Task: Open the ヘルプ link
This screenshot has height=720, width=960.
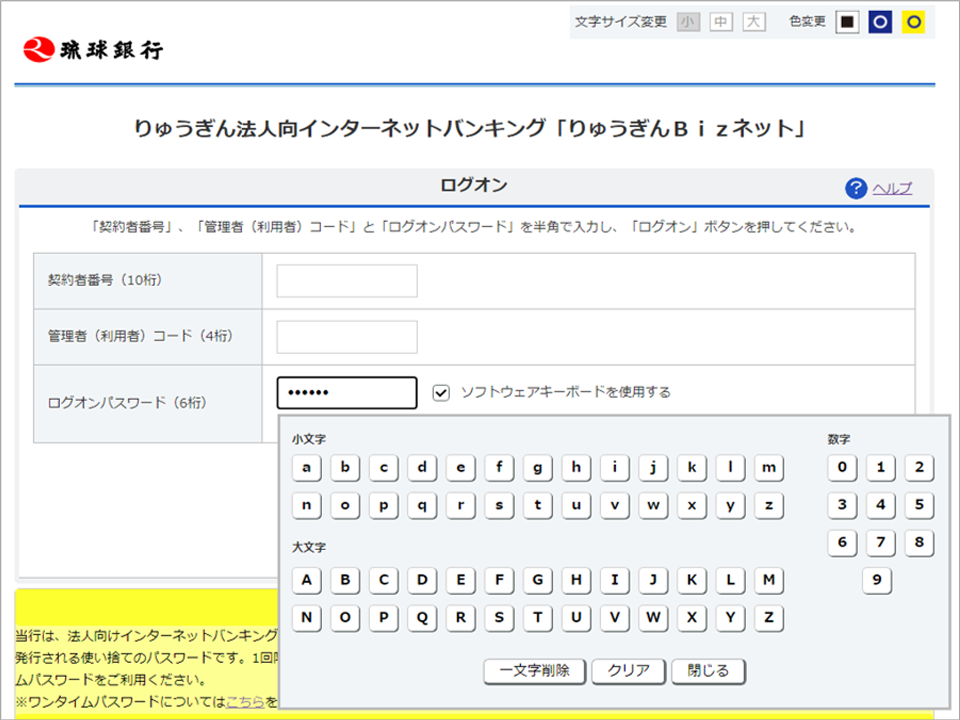Action: 892,188
